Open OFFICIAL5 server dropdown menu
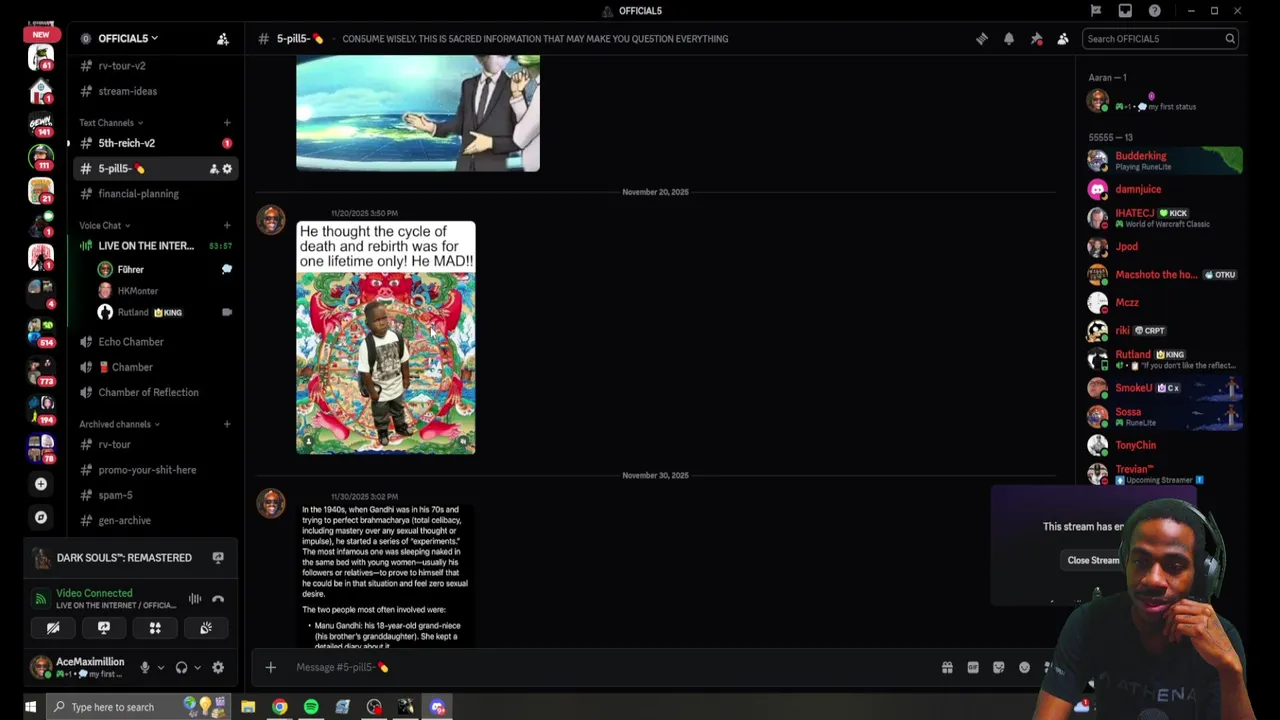The width and height of the screenshot is (1280, 720). [128, 39]
